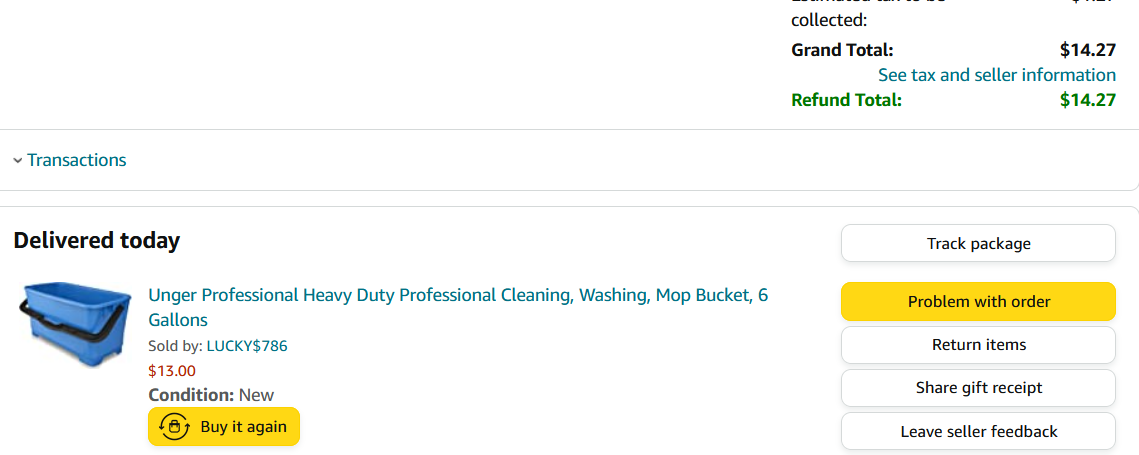Click the Refund Total label
The width and height of the screenshot is (1139, 455).
[846, 100]
